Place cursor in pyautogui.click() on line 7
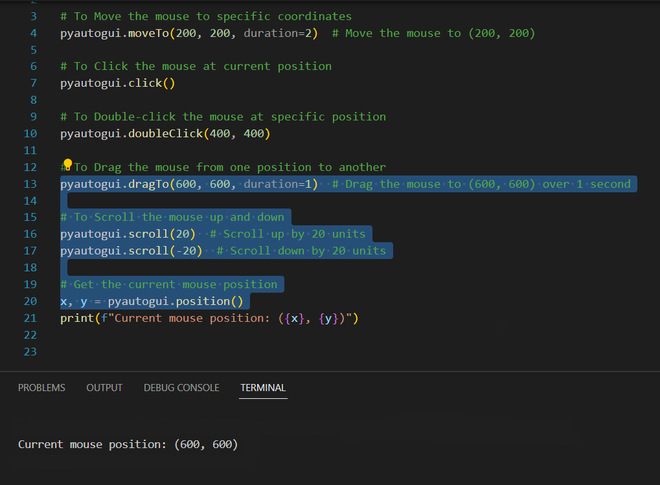Viewport: 660px width, 485px height. (117, 83)
